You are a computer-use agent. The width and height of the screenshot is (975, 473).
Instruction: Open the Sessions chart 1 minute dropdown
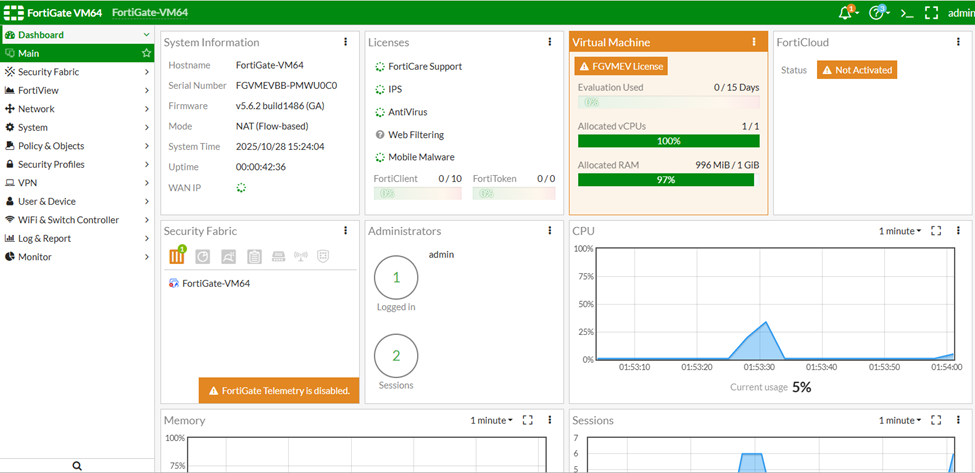900,420
